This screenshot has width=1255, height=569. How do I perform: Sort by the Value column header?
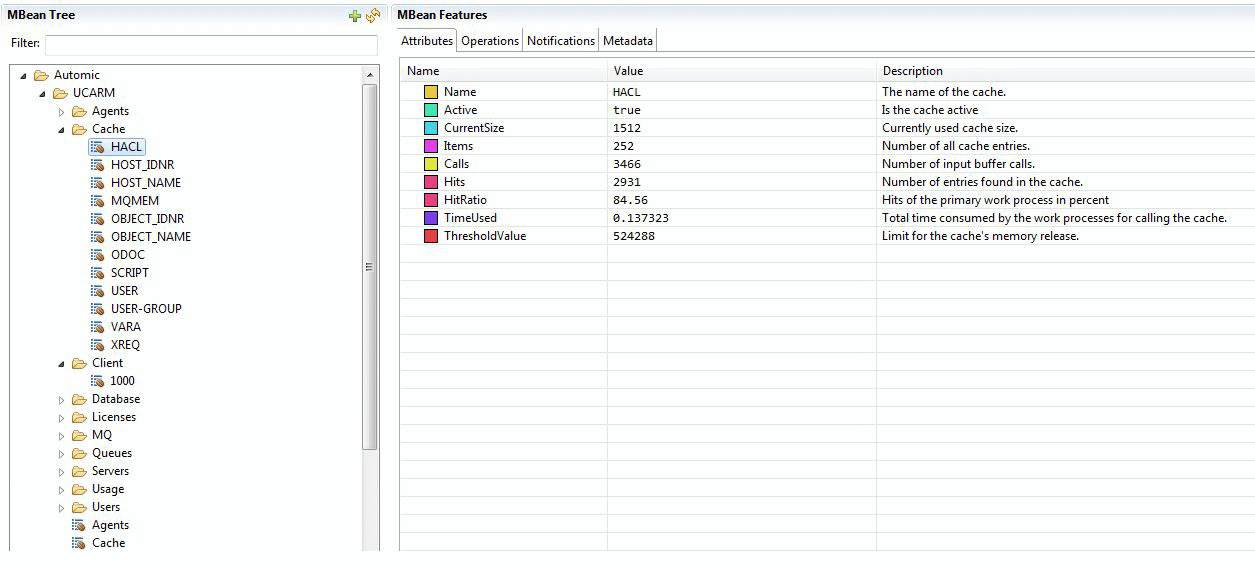742,71
